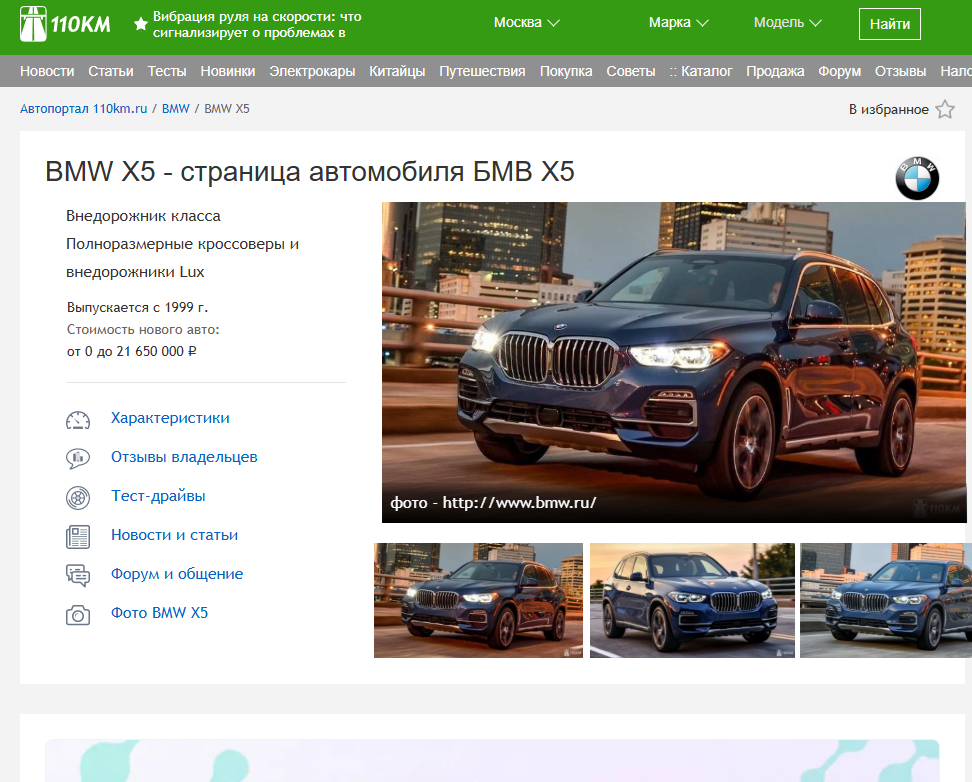Viewport: 972px width, 782px height.
Task: Select third thumbnail of X5 on highway
Action: pyautogui.click(x=886, y=600)
